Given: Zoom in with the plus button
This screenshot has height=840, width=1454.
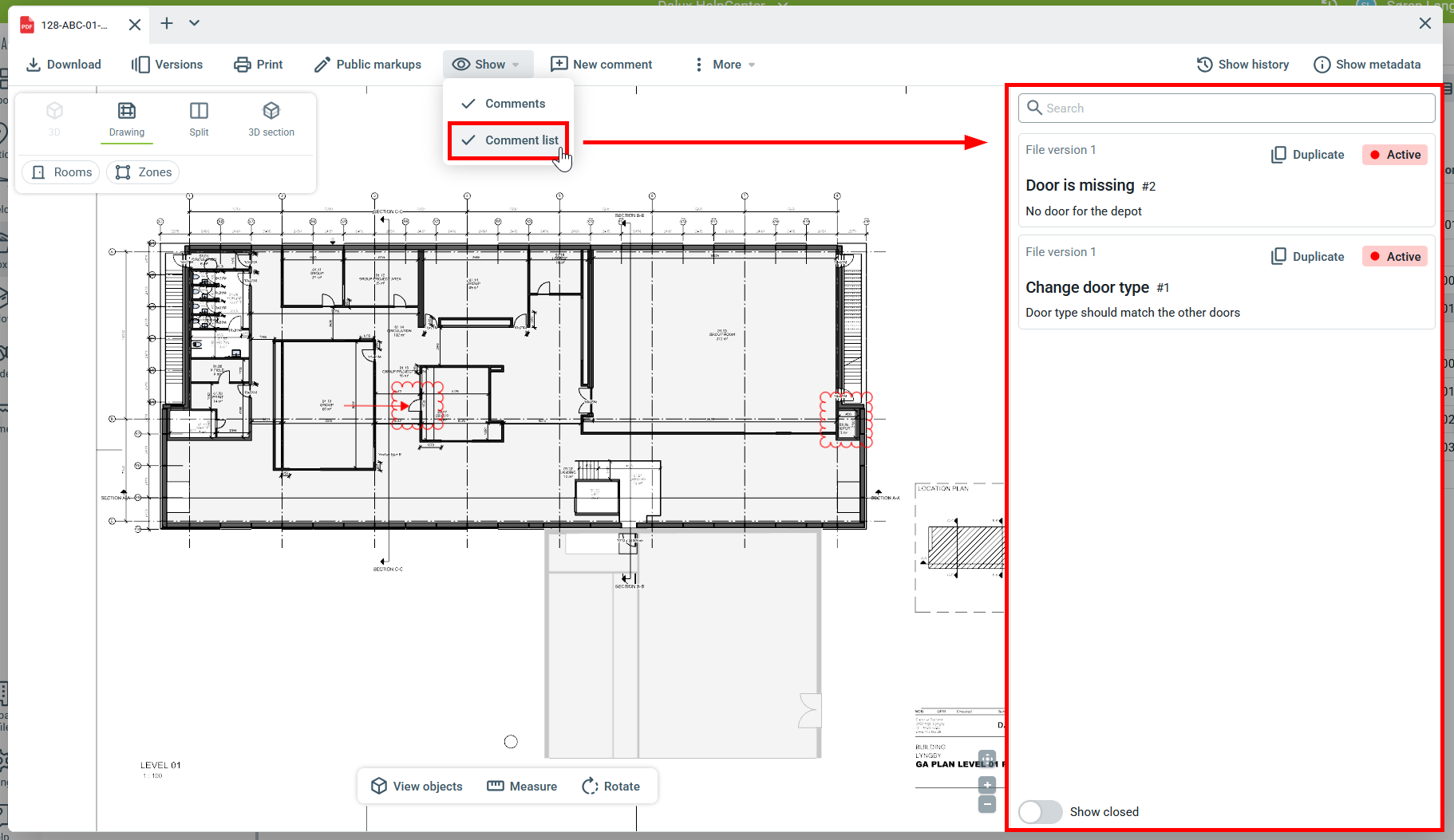Looking at the screenshot, I should pyautogui.click(x=987, y=784).
